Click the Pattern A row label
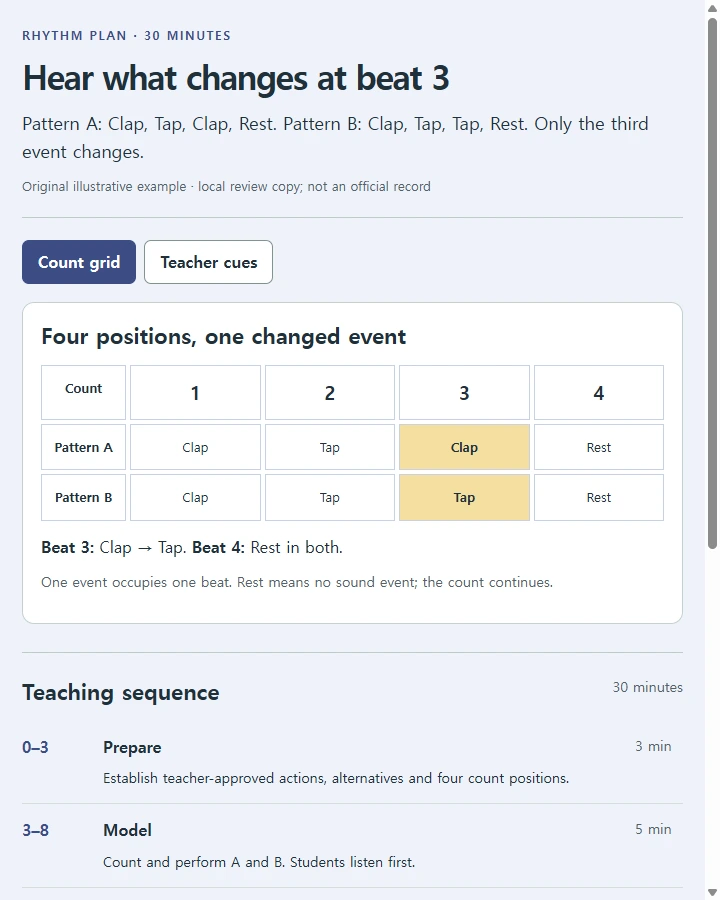Screen dimensions: 720x900 83,447
